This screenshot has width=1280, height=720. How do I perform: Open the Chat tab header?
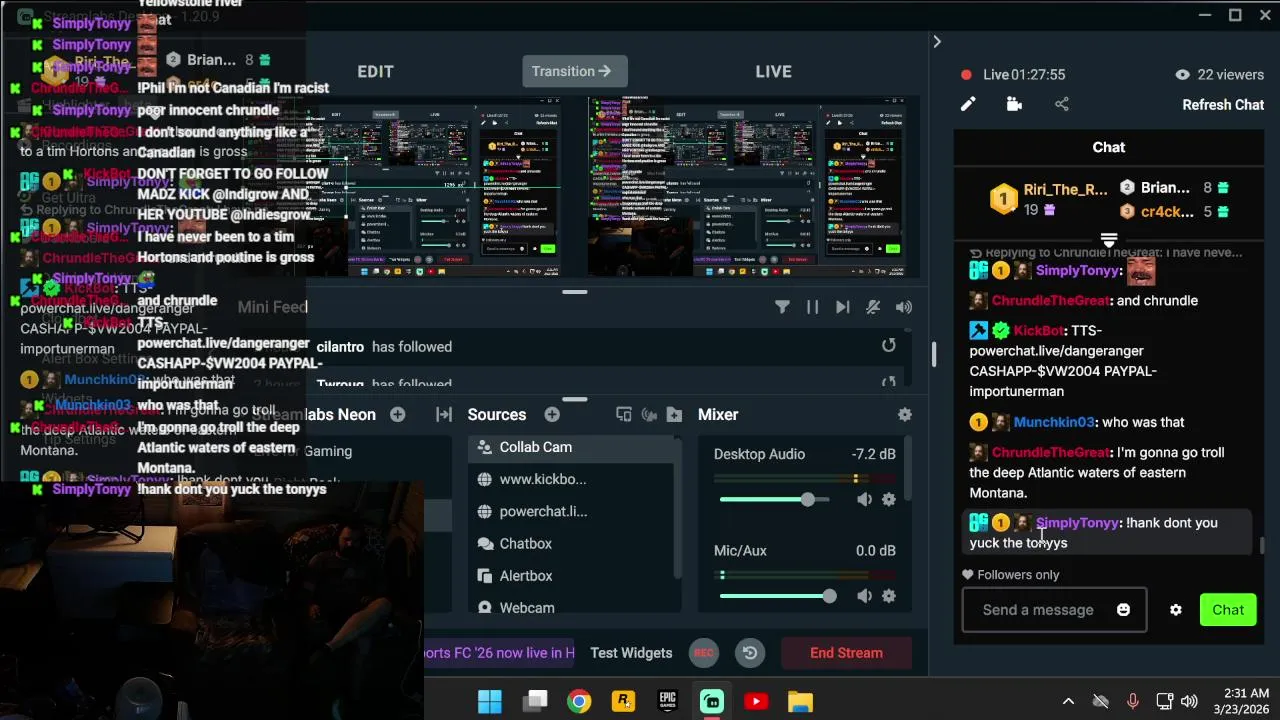(1108, 147)
